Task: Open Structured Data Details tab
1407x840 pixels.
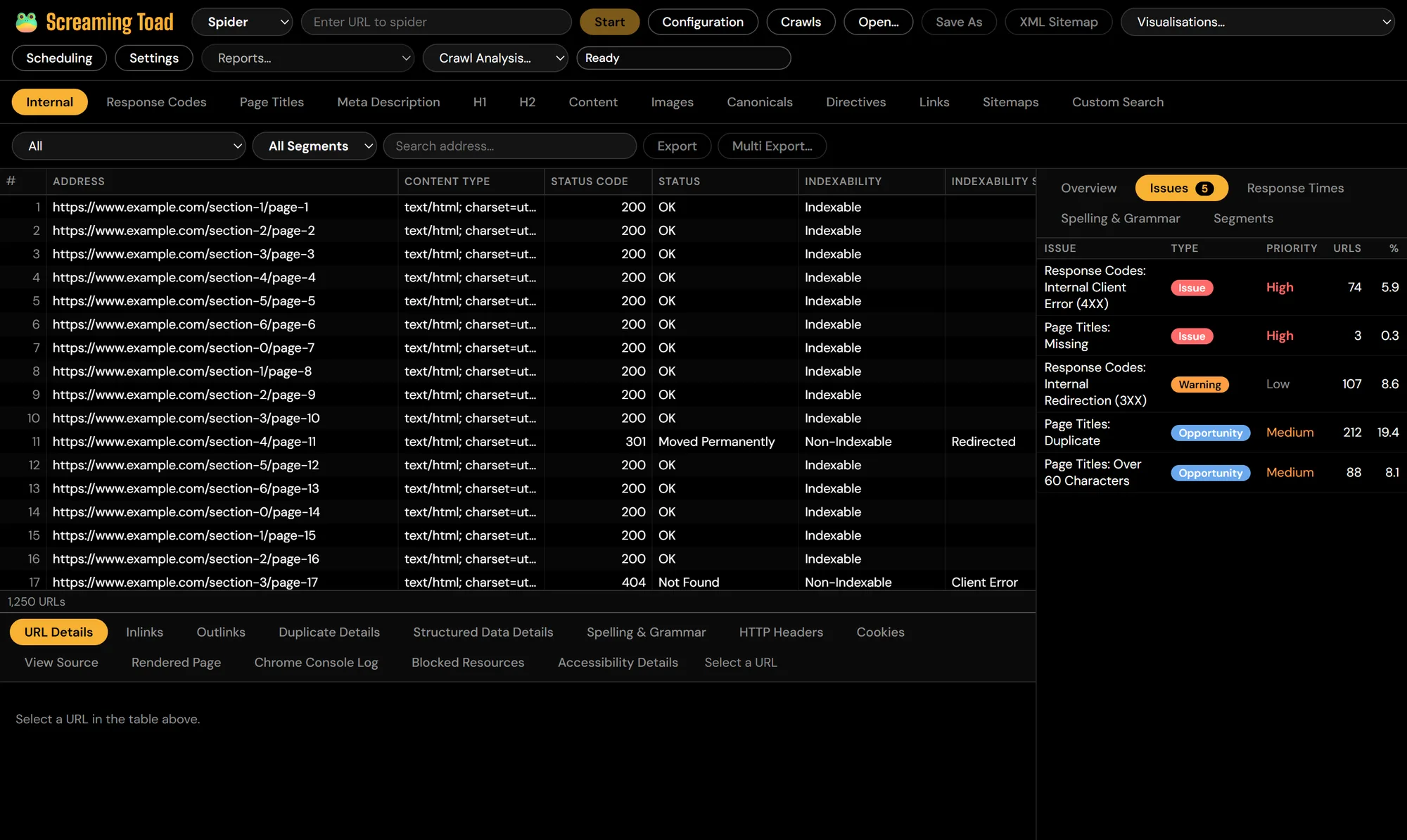Action: coord(483,632)
